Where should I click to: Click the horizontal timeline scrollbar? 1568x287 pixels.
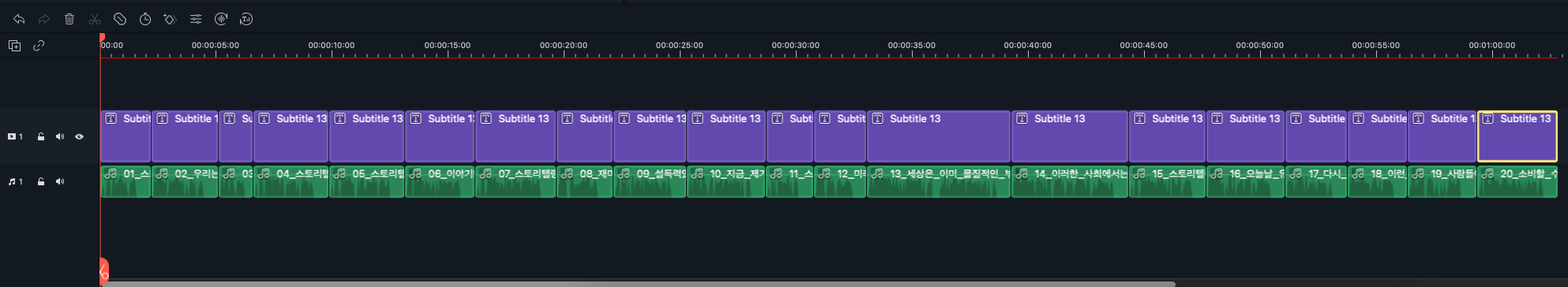pyautogui.click(x=638, y=284)
